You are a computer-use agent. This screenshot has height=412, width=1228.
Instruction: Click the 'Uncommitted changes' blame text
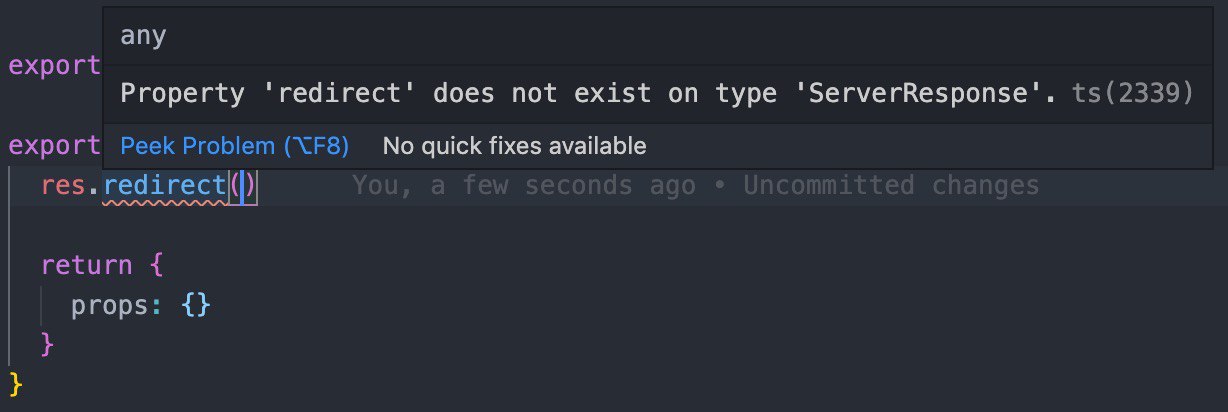click(891, 186)
